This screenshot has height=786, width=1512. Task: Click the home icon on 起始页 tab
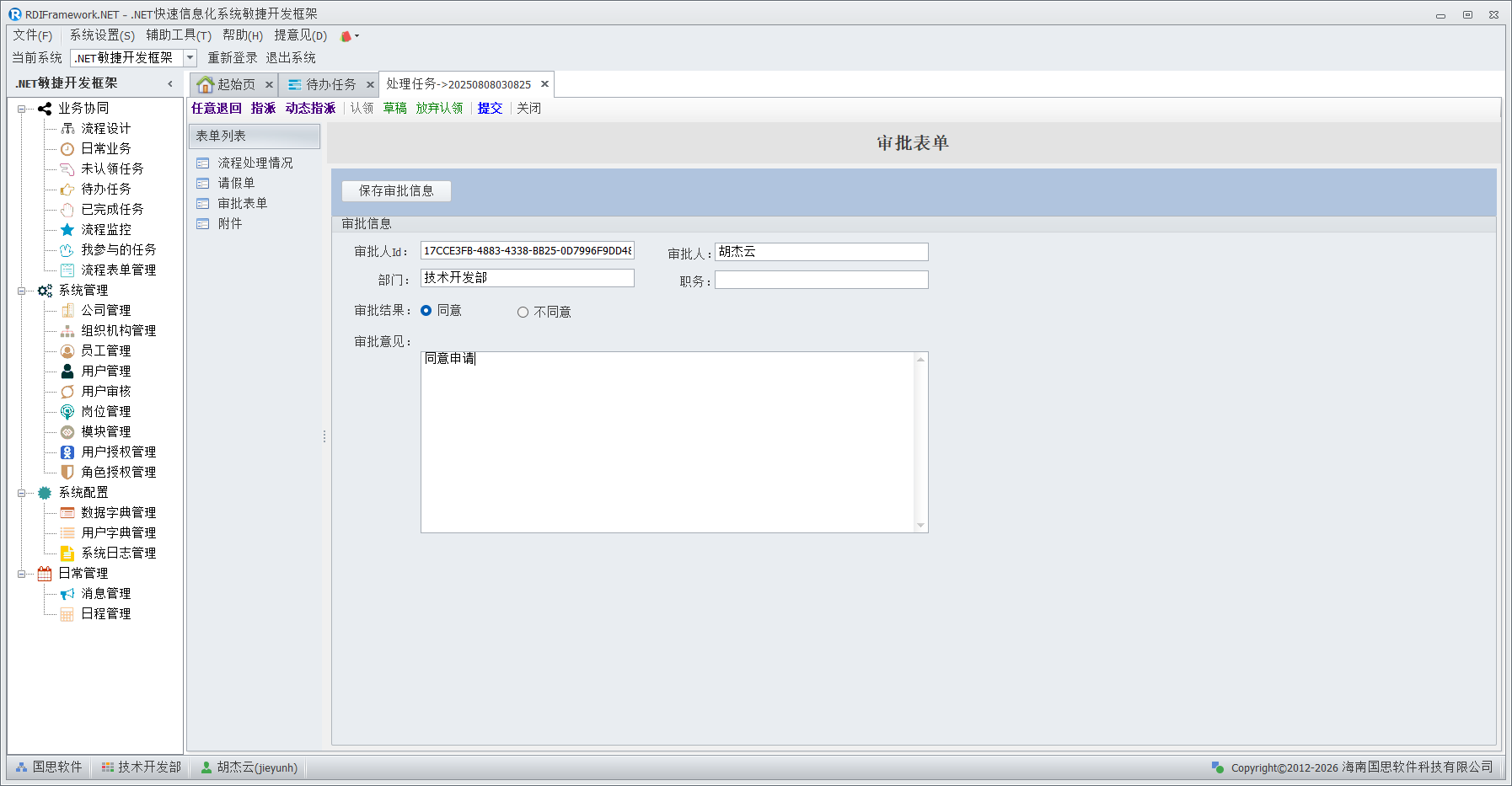(x=205, y=85)
